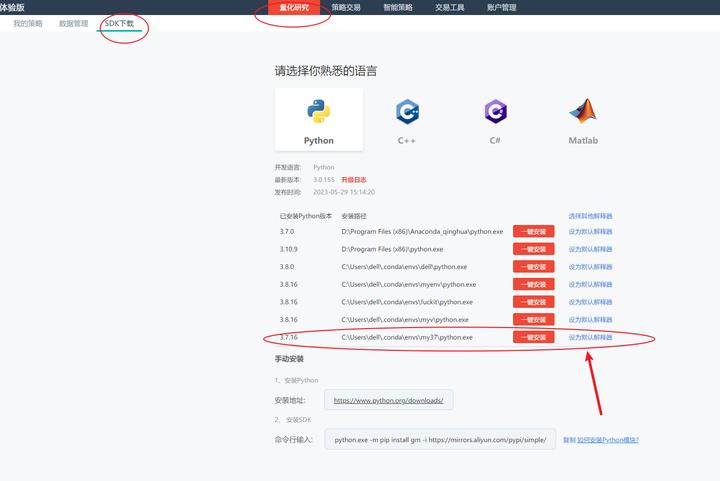Set envs\dell 3.8.0 as default interpreter
Image resolution: width=720 pixels, height=481 pixels.
point(591,267)
